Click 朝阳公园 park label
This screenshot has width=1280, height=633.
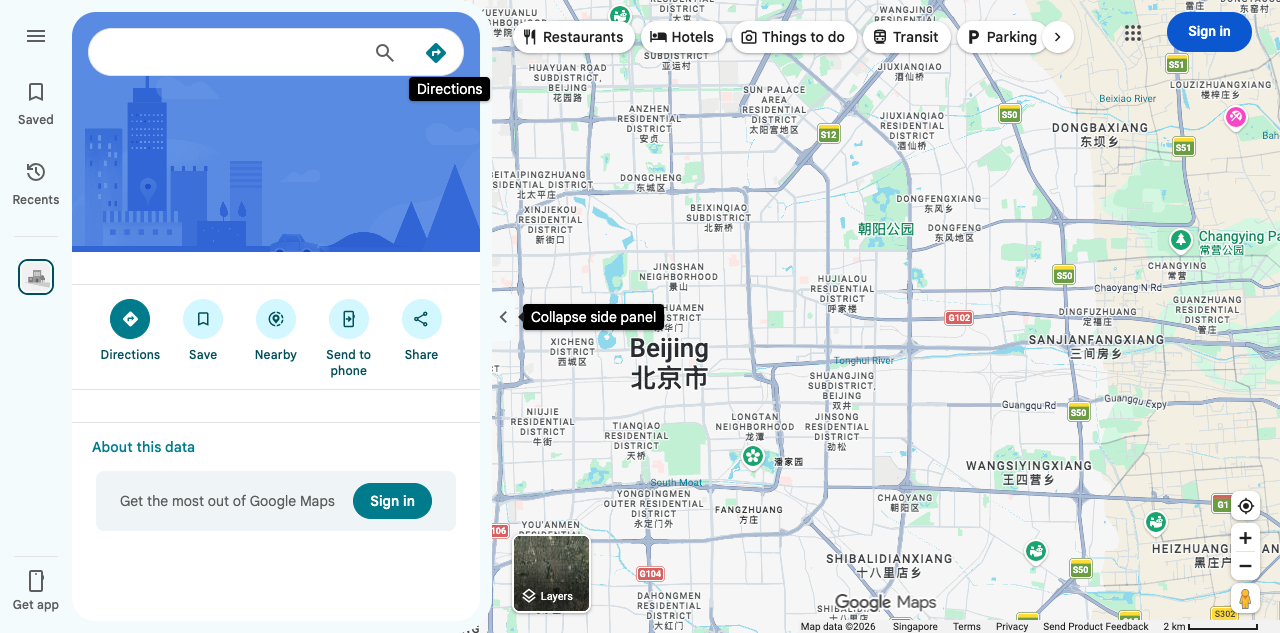pos(886,229)
